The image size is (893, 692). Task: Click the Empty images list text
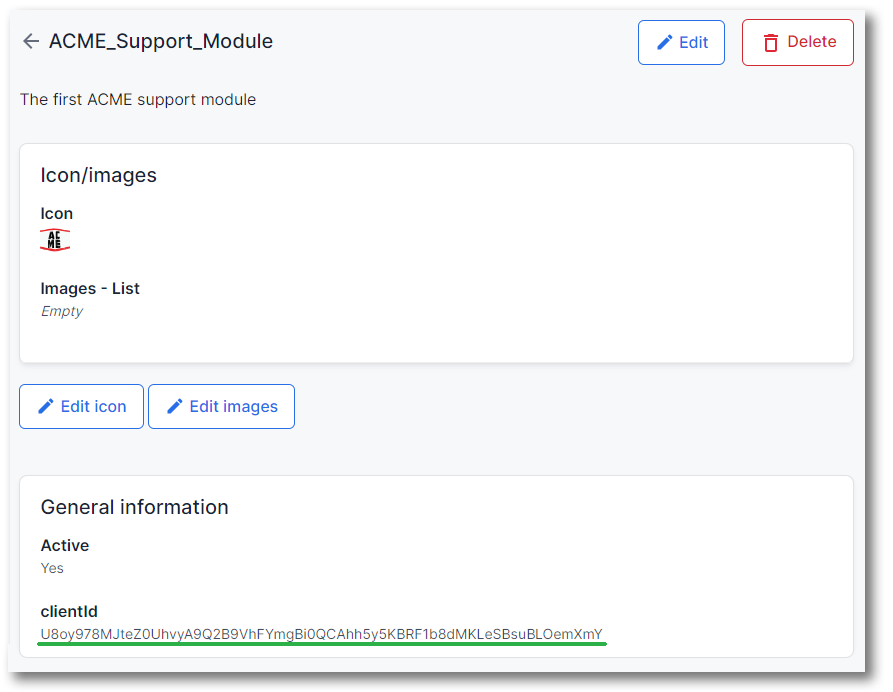(62, 311)
